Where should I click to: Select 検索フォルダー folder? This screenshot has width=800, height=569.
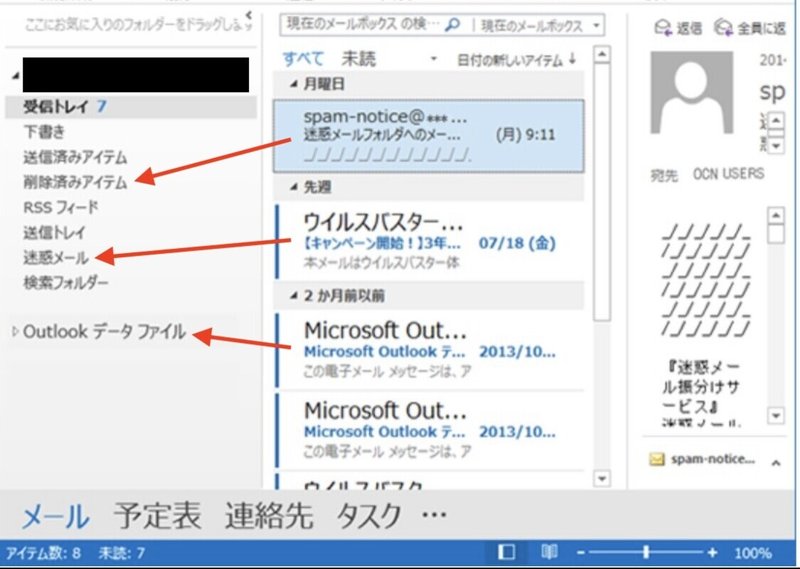[66, 283]
